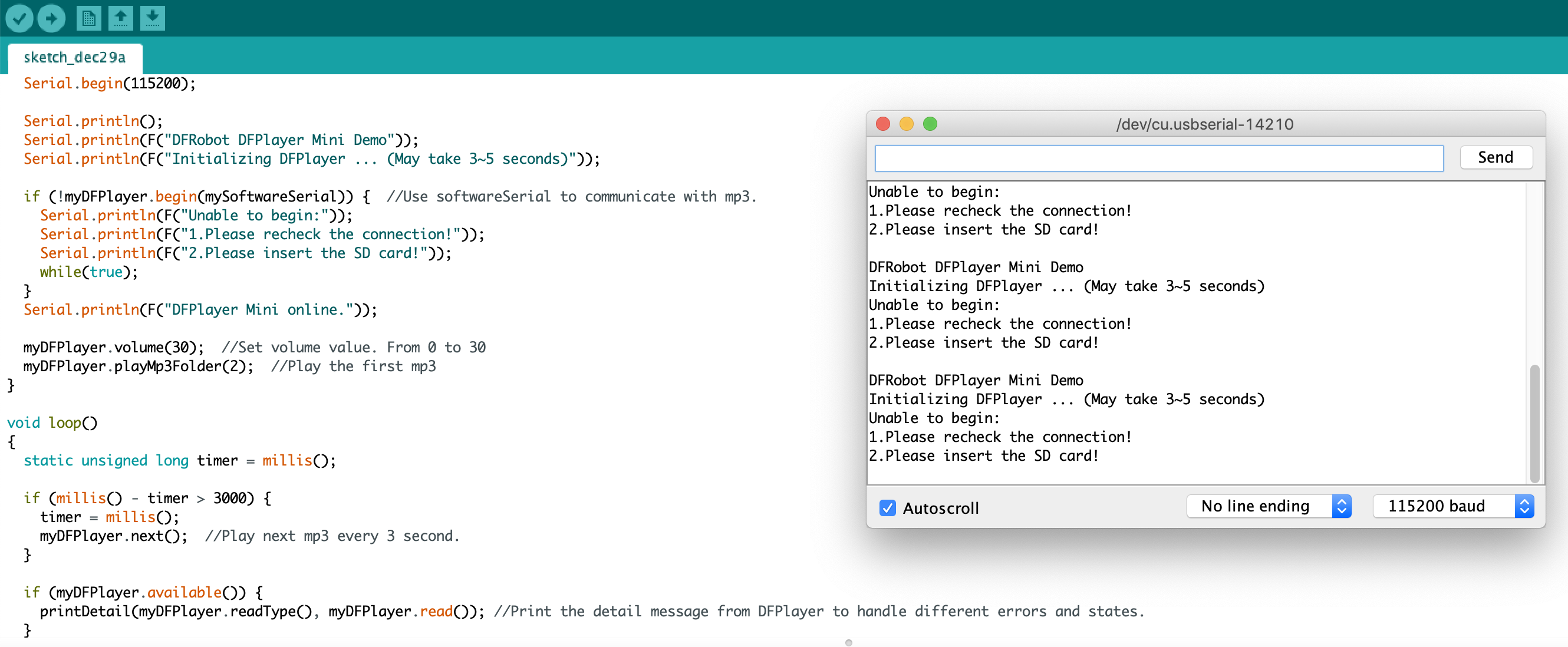The height and width of the screenshot is (647, 1568).
Task: Verify the sketch with the checkmark icon
Action: pyautogui.click(x=19, y=18)
